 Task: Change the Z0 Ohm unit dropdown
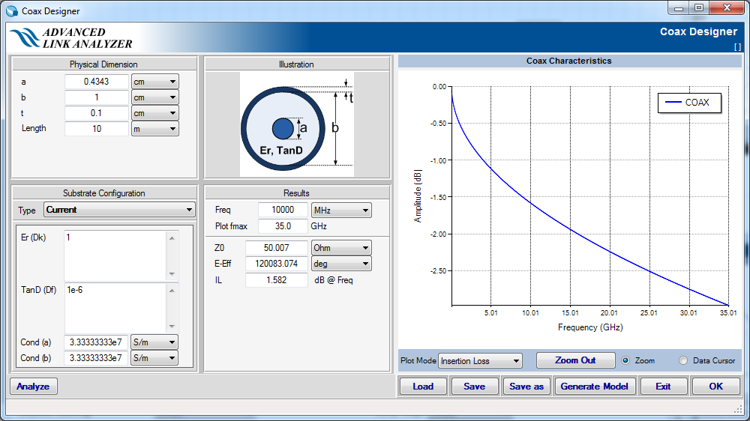point(340,247)
